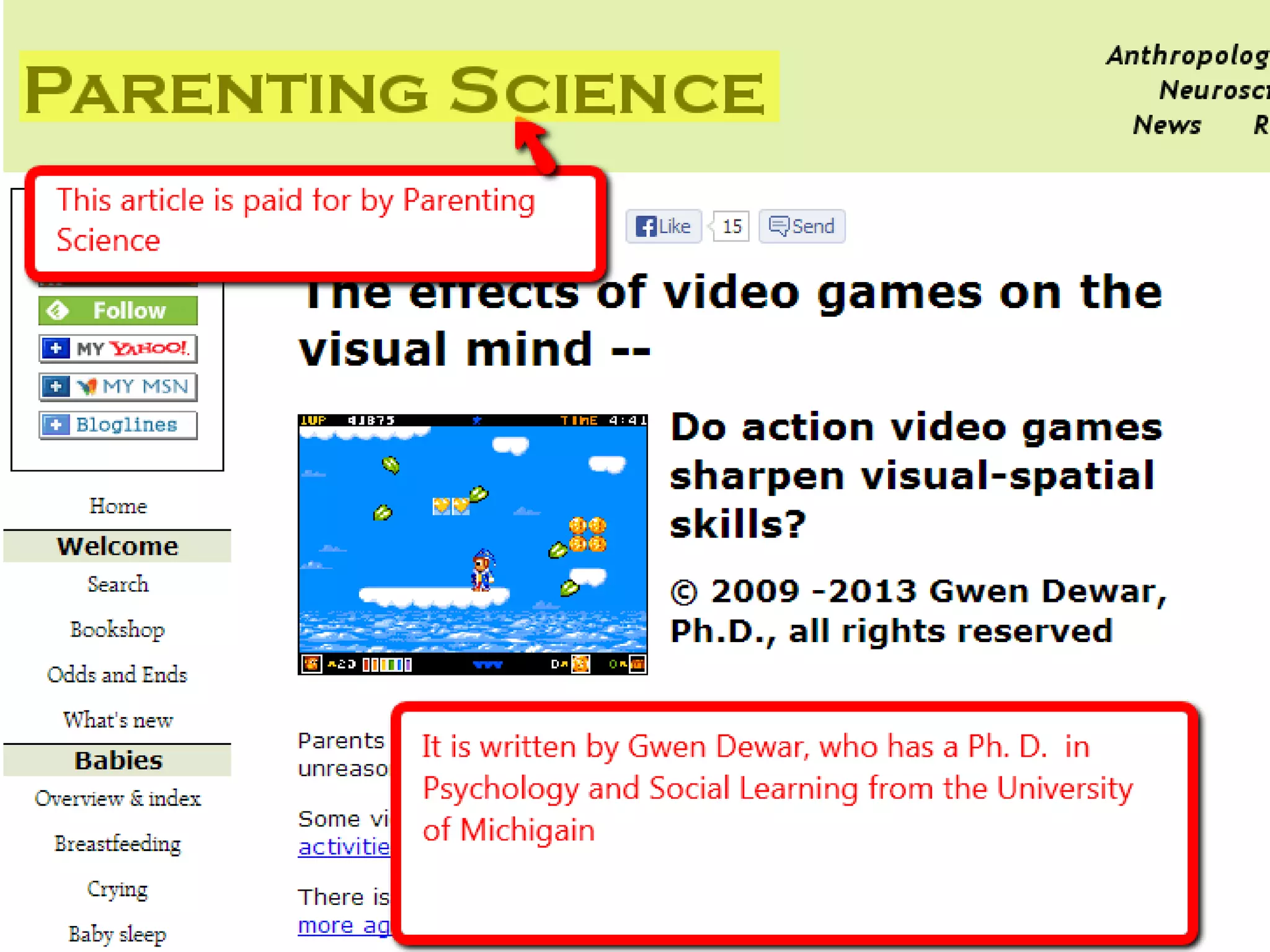Click the Facebook Send button

coord(801,226)
